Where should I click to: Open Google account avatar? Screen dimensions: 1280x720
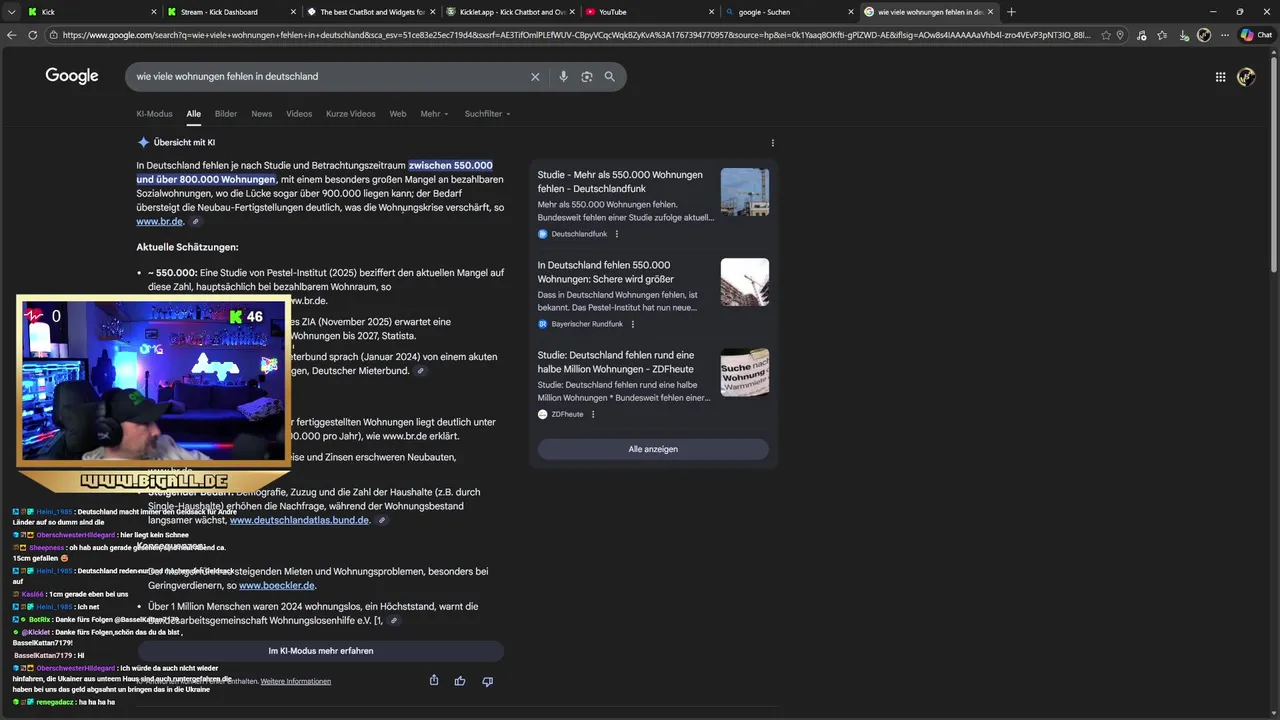(x=1246, y=76)
